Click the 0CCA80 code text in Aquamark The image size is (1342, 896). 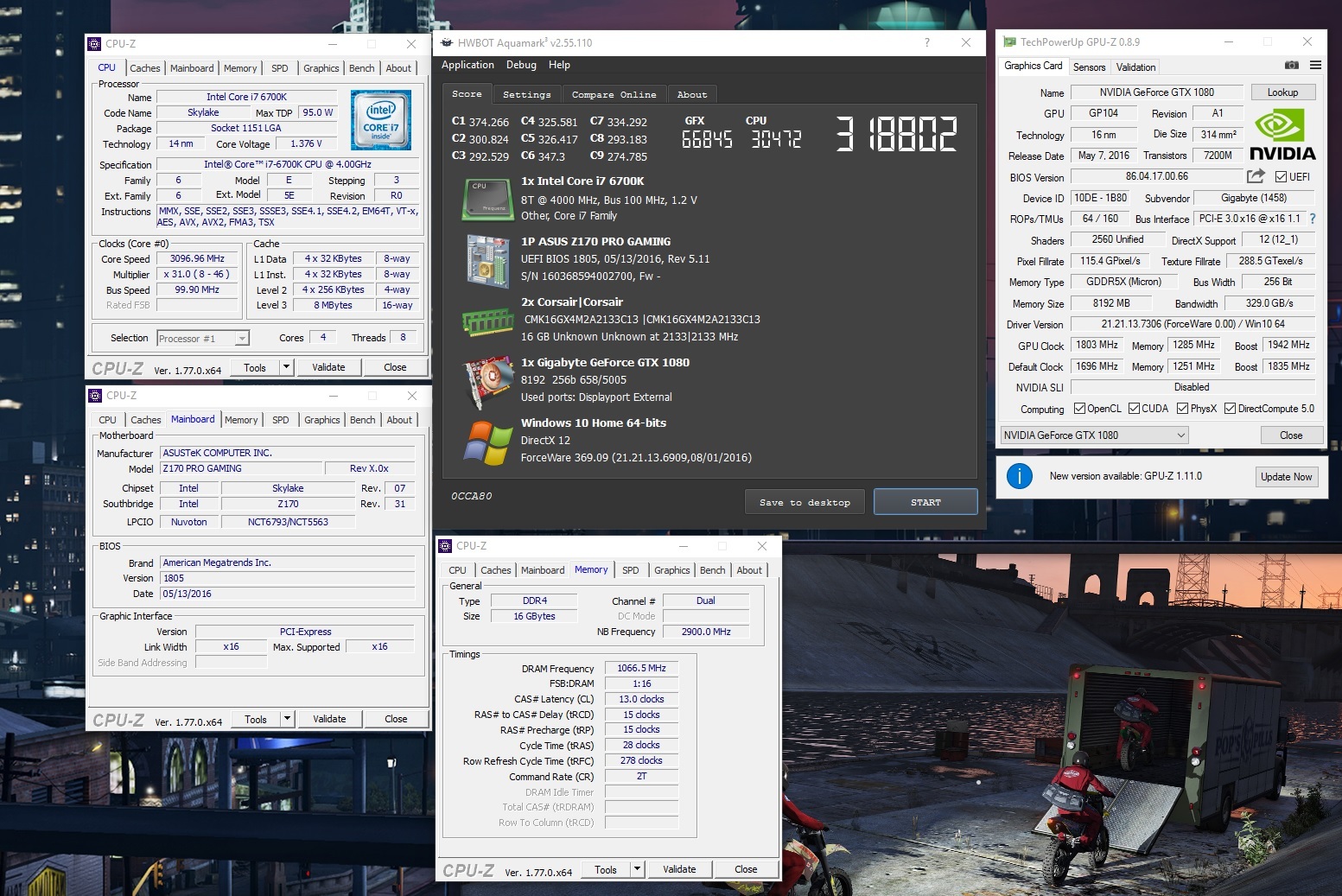click(x=472, y=496)
